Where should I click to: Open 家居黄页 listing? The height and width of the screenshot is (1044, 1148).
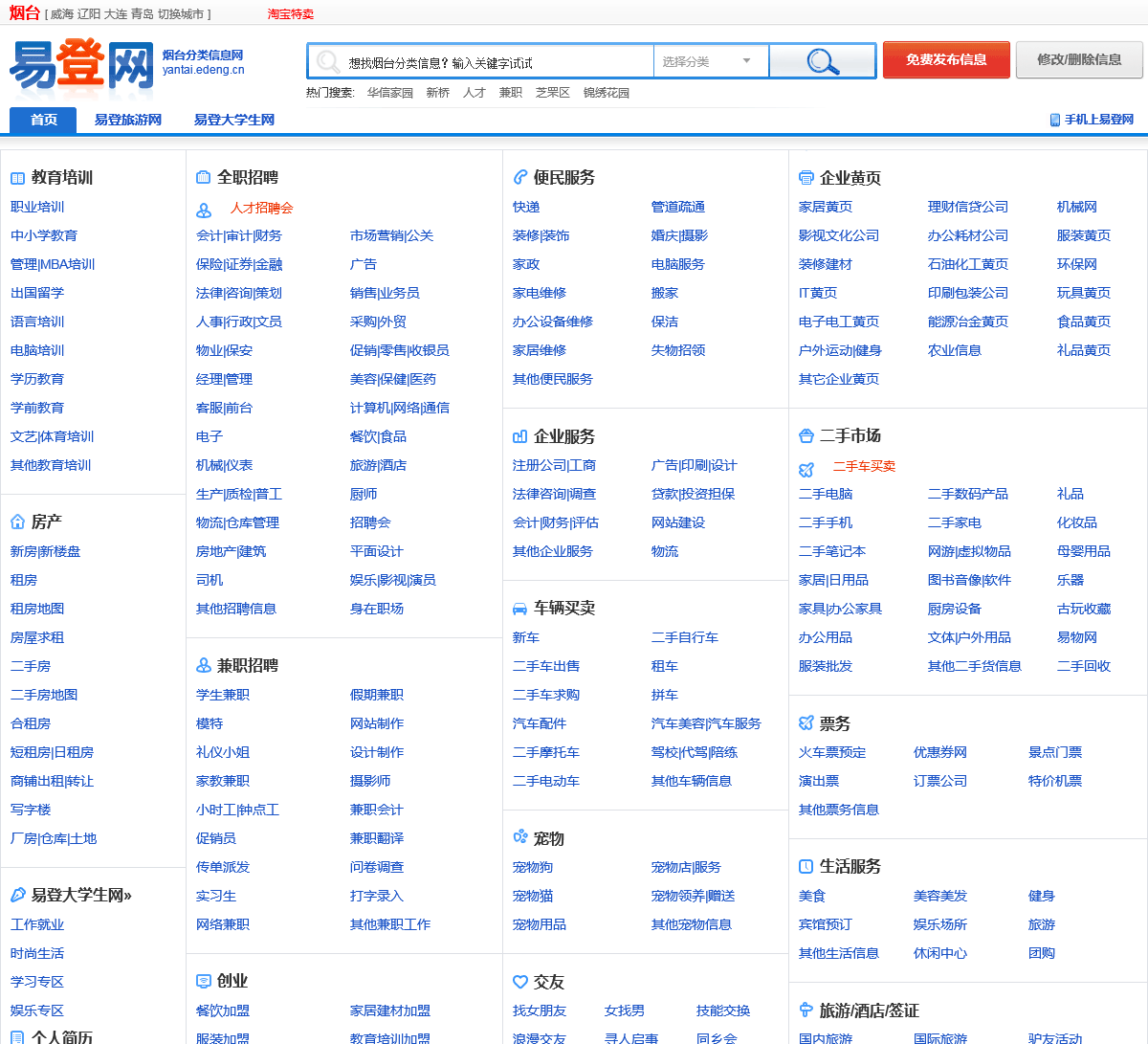pos(826,207)
